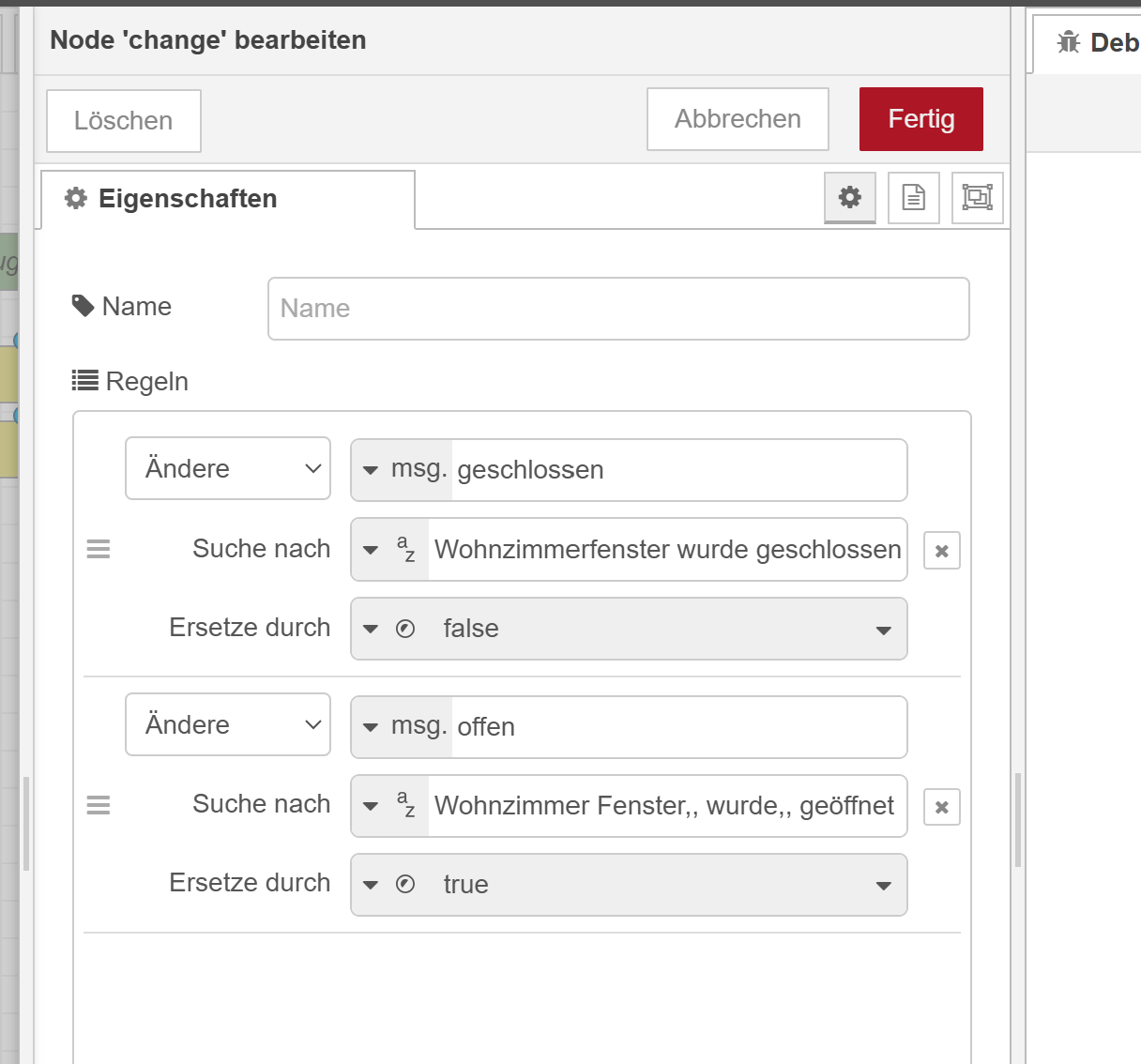Screen dimensions: 1141x1064
Task: Open node properties gear icon
Action: 849,197
